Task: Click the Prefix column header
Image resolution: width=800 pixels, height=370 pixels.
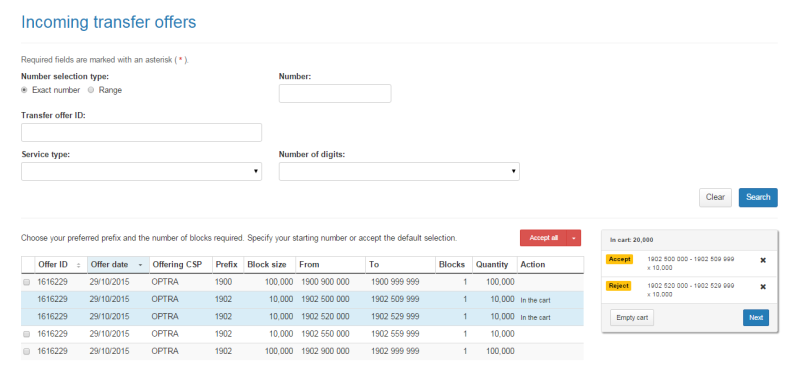Action: coord(228,265)
